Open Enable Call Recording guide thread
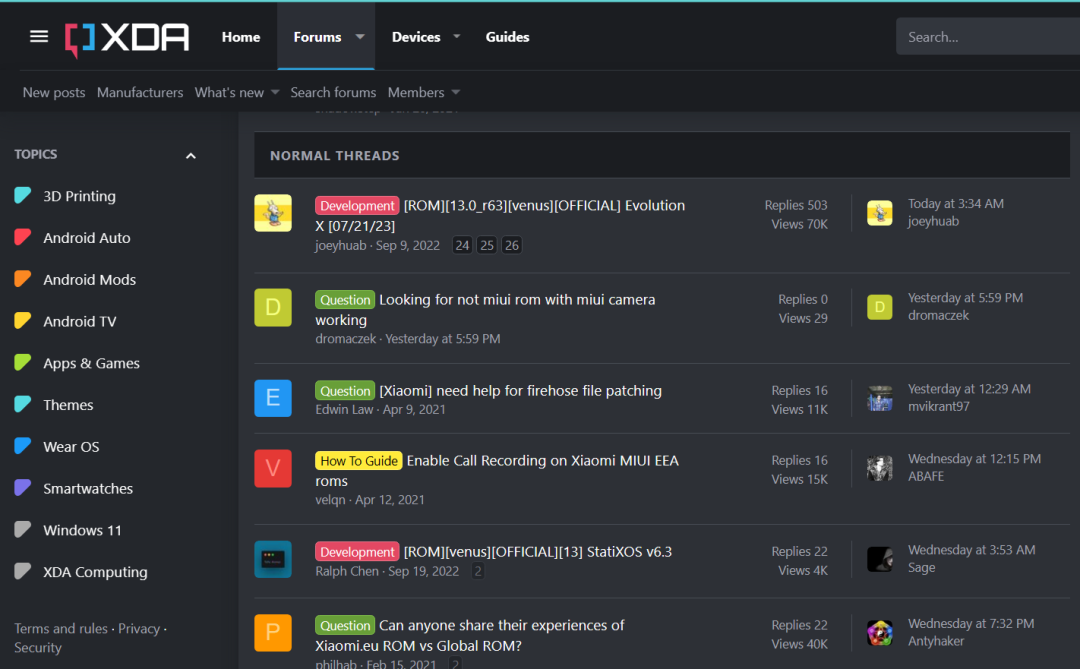The width and height of the screenshot is (1080, 669). (x=497, y=471)
